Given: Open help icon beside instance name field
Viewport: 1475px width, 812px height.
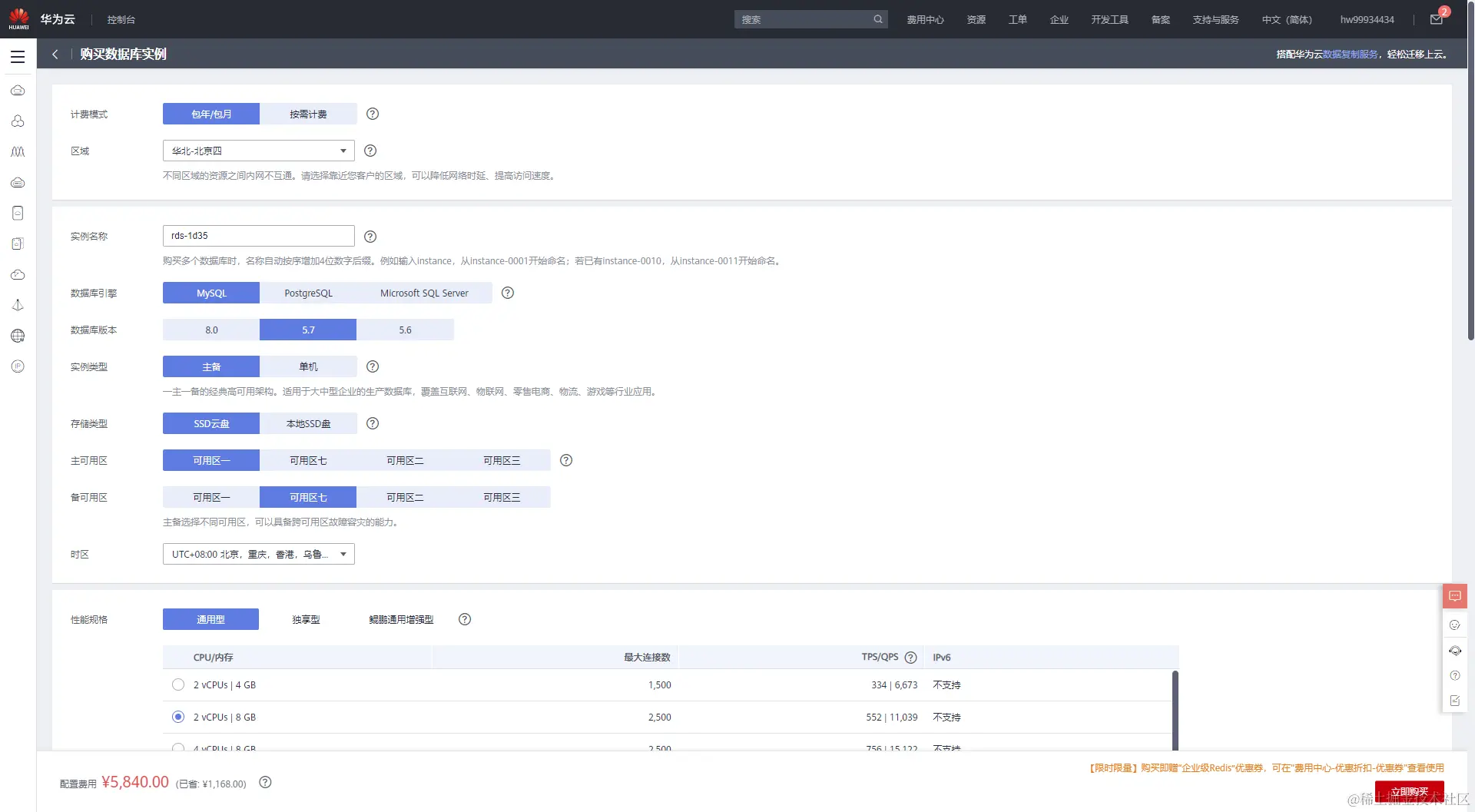Looking at the screenshot, I should tap(370, 237).
